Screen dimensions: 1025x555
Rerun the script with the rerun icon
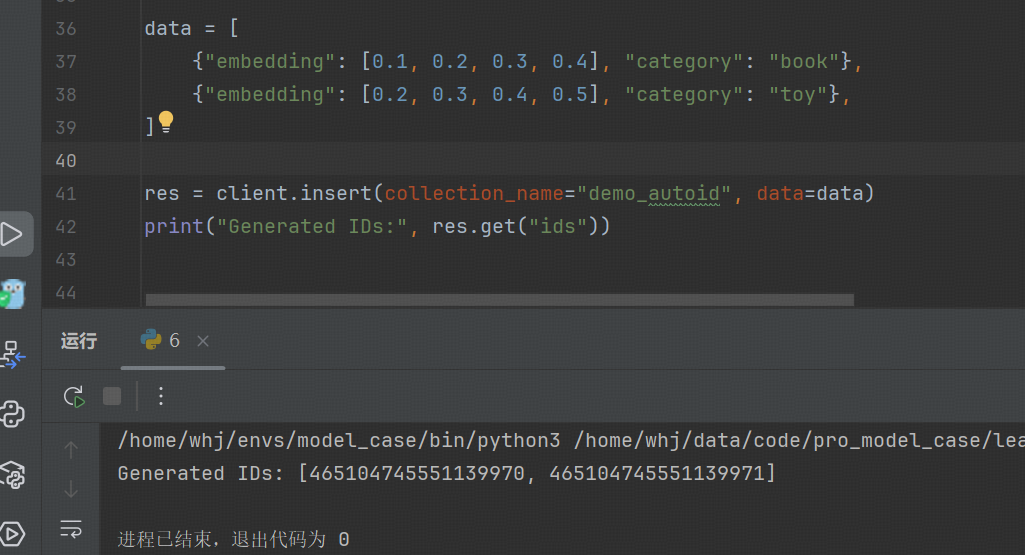74,396
